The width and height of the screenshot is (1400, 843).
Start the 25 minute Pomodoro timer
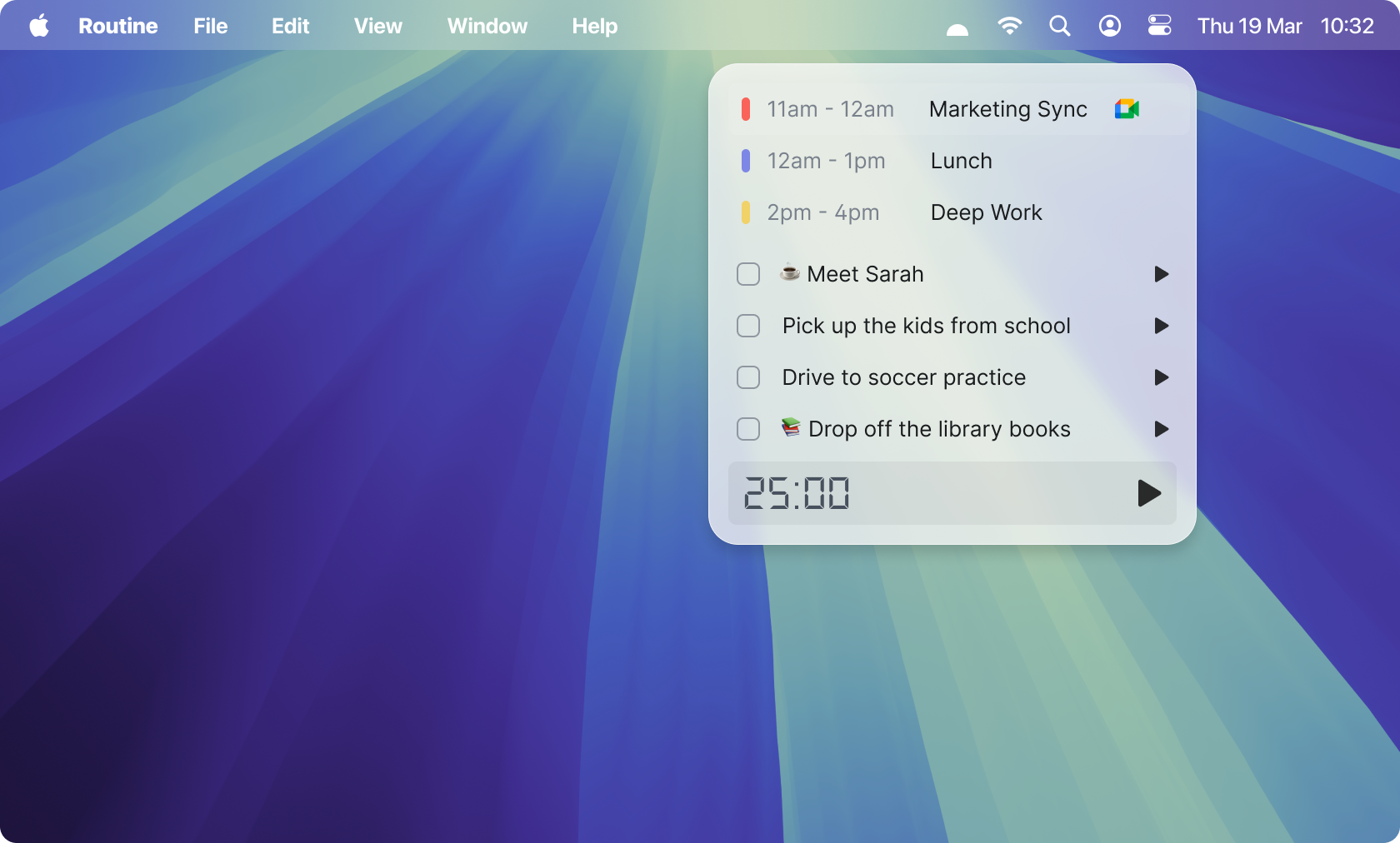coord(1150,493)
